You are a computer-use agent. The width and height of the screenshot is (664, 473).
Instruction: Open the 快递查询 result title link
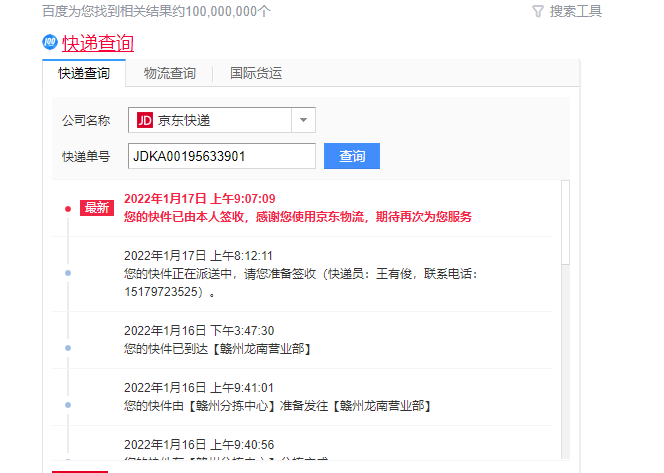(98, 43)
